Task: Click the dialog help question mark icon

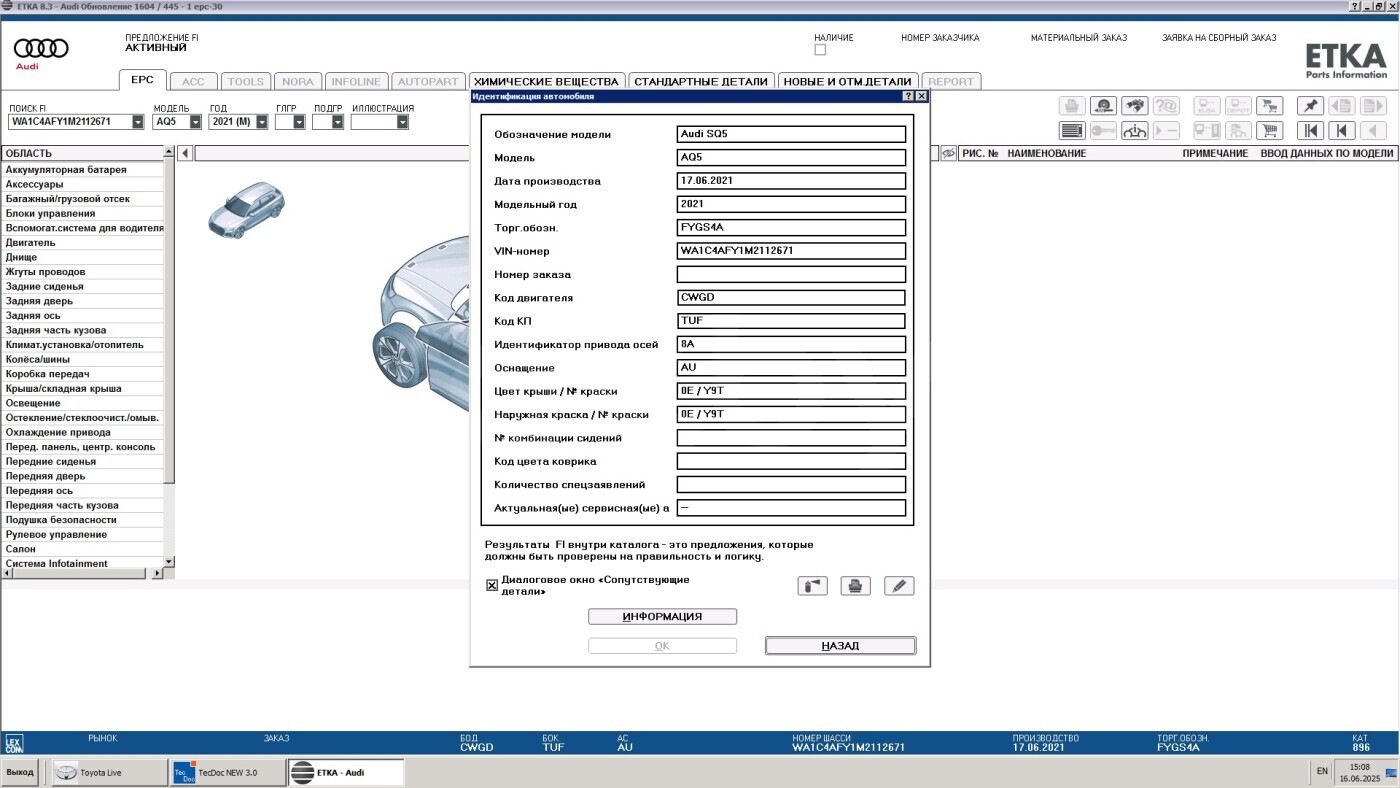Action: pyautogui.click(x=908, y=96)
